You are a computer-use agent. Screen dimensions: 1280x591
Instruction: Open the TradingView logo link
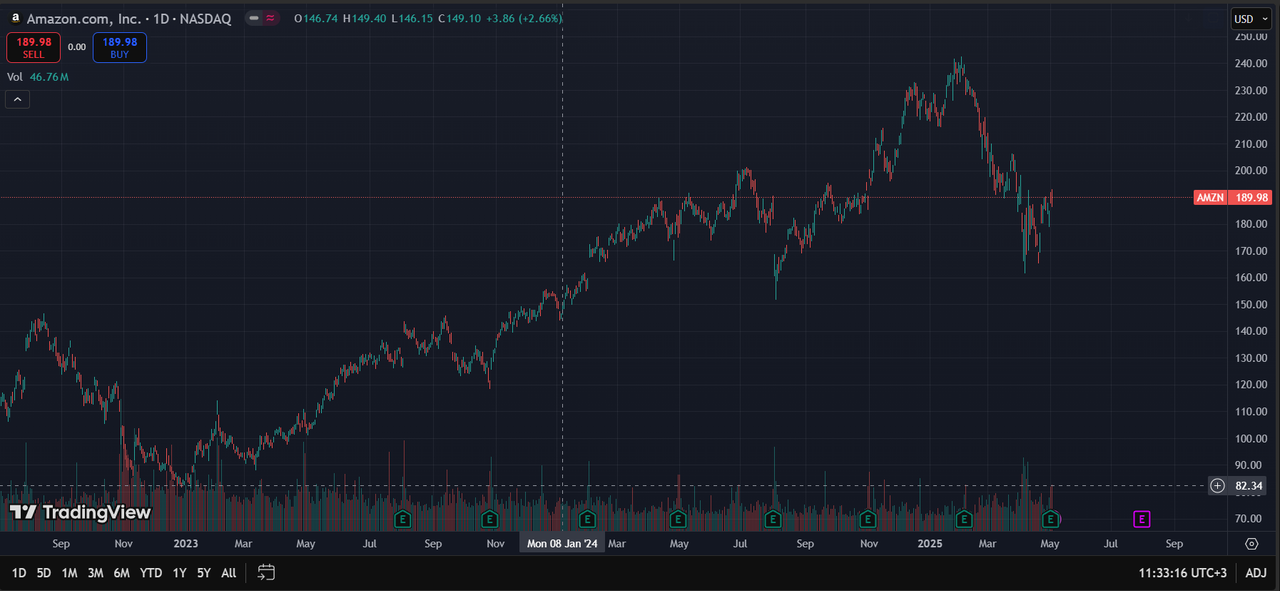pos(80,513)
